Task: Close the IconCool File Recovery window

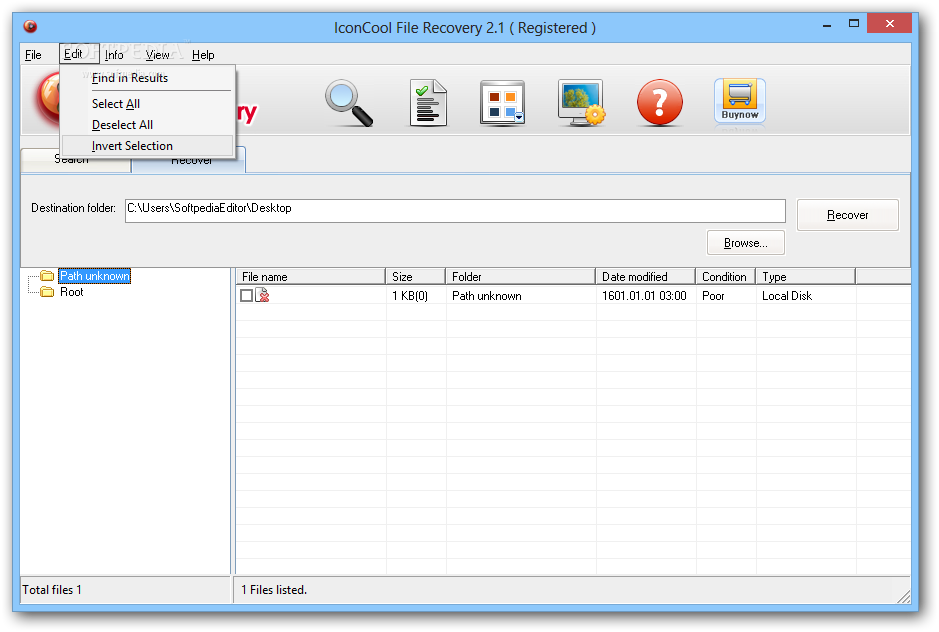Action: pyautogui.click(x=889, y=23)
